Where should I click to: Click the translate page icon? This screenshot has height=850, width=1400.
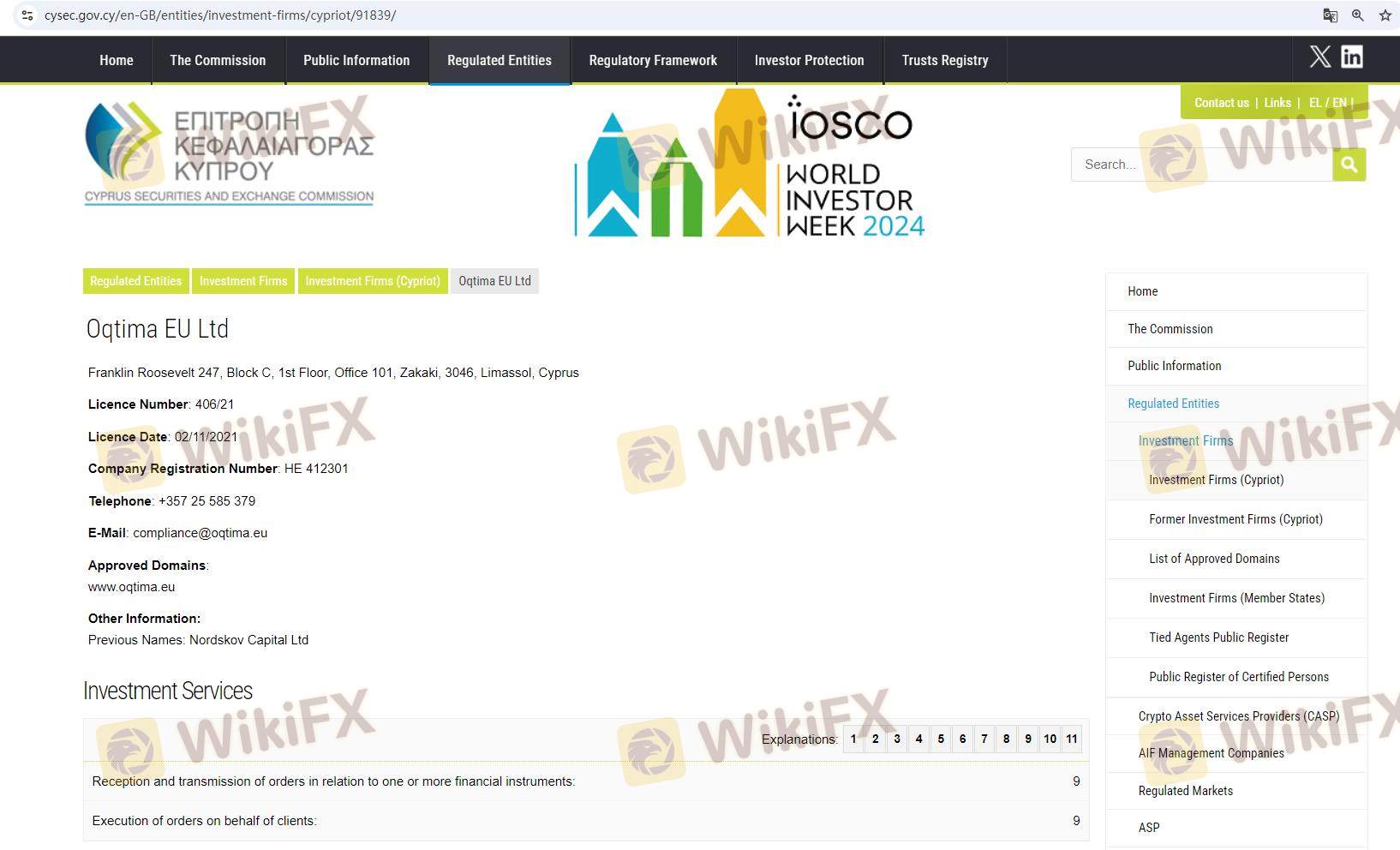(x=1330, y=15)
